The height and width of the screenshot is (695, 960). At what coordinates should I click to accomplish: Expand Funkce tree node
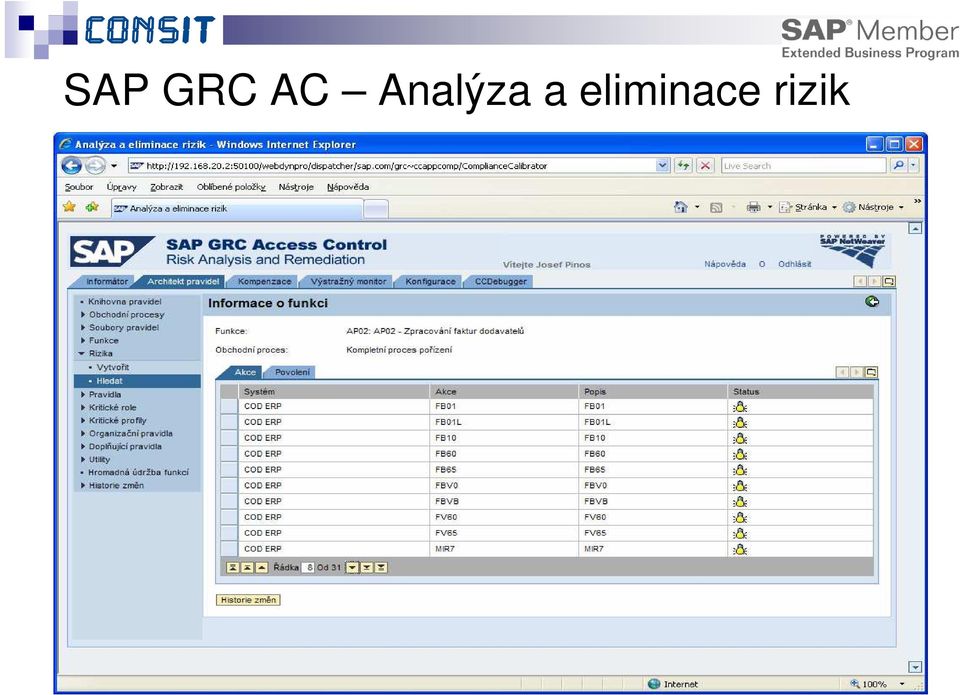(x=83, y=340)
